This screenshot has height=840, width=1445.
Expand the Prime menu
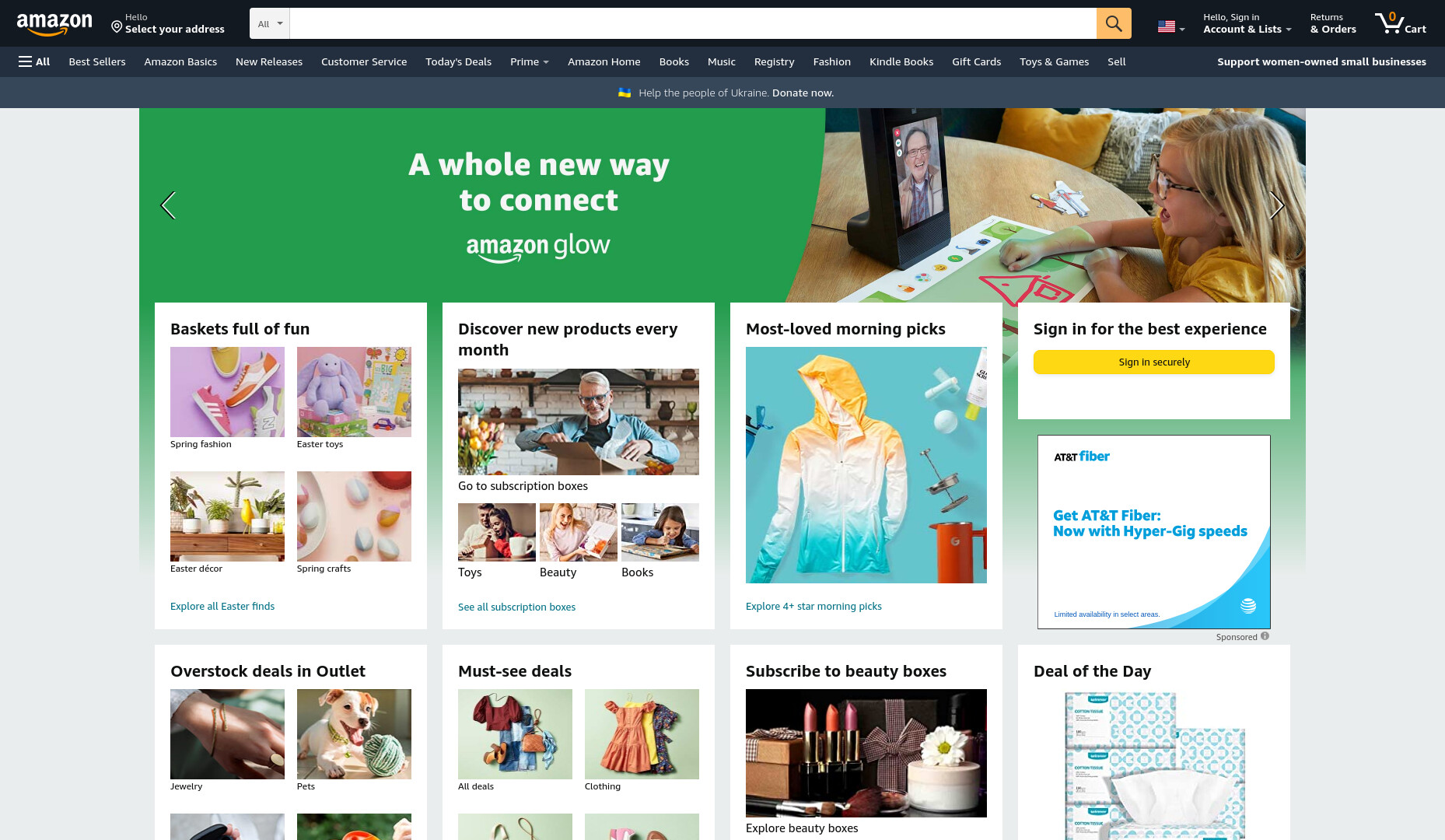(x=530, y=61)
